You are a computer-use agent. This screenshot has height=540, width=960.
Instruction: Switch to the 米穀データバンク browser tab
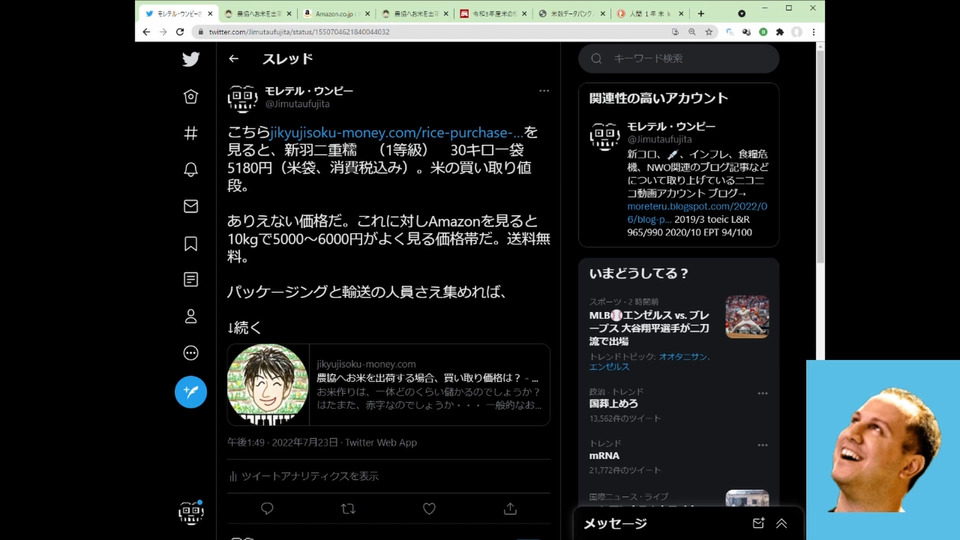click(x=571, y=13)
